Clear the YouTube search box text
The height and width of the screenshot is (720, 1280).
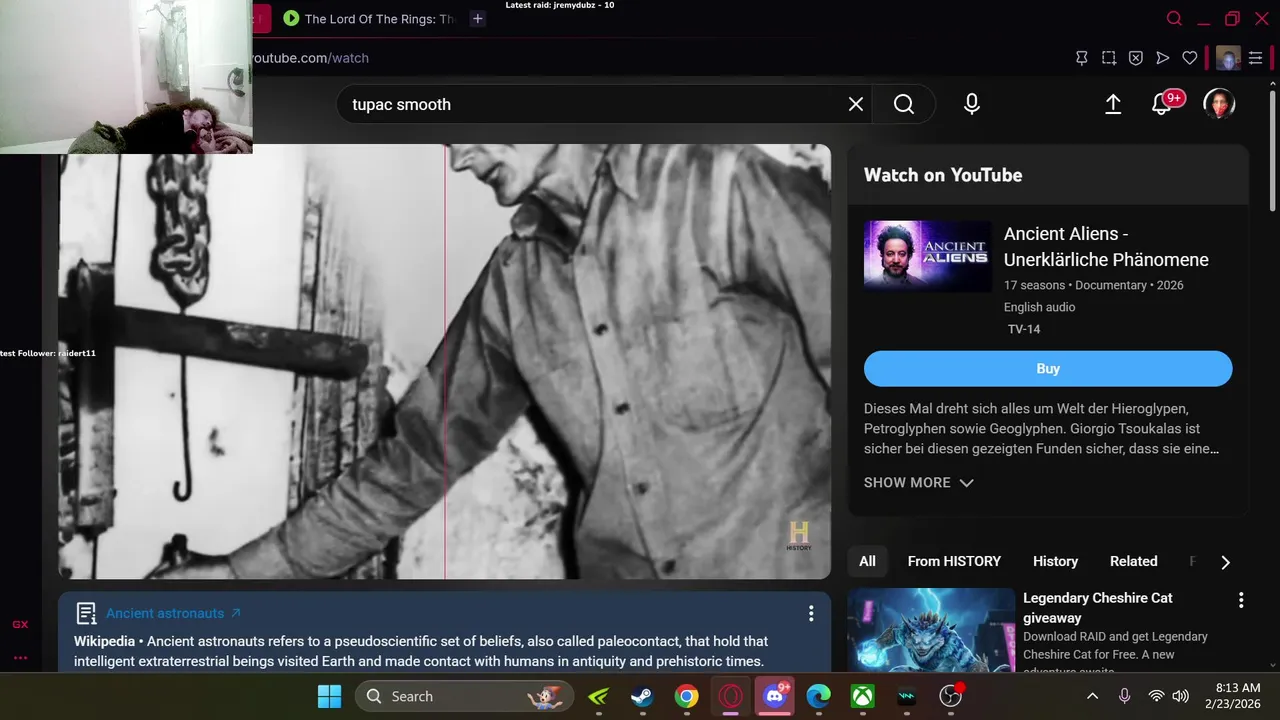(x=856, y=104)
